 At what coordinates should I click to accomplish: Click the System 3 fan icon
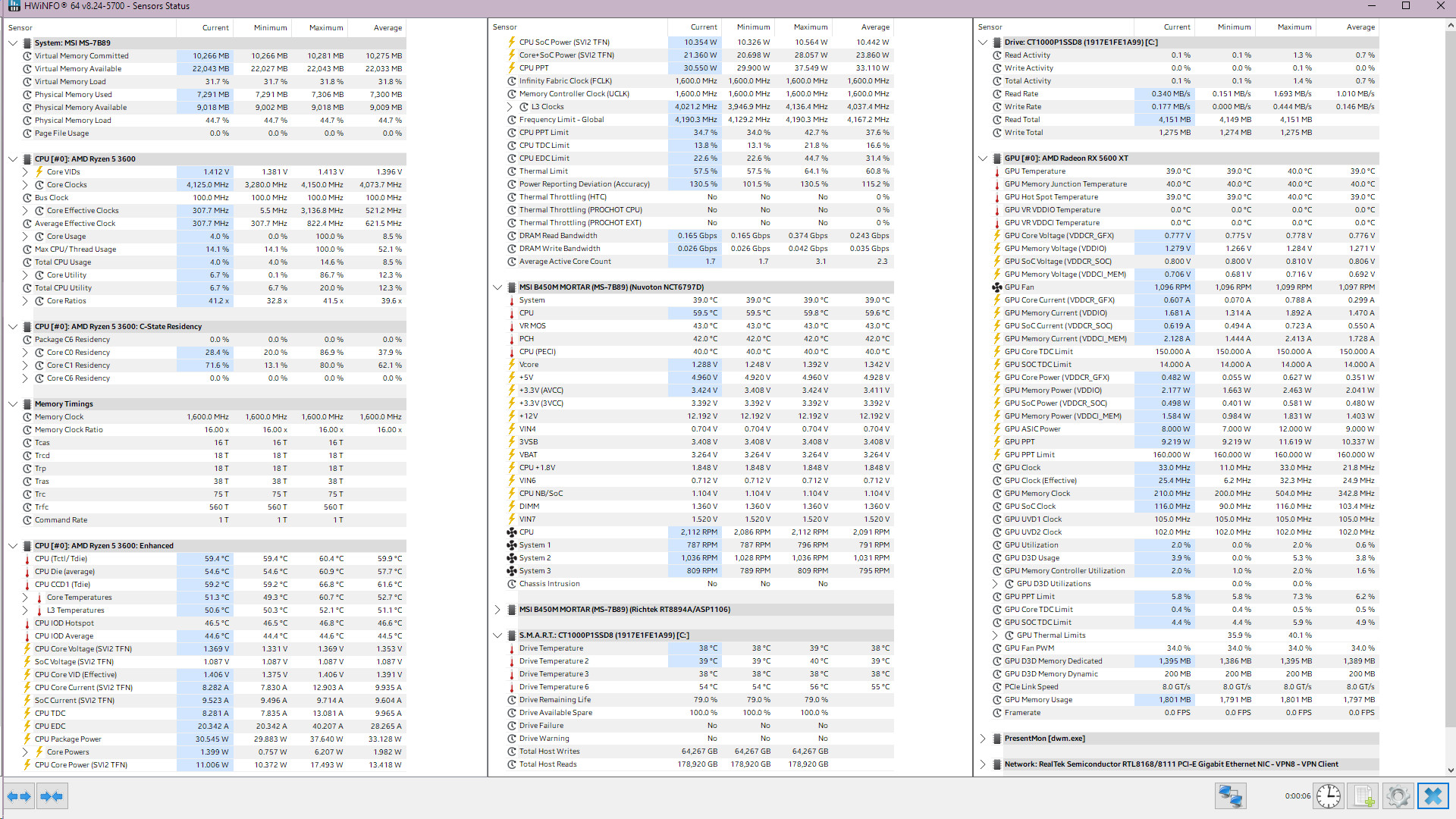(x=512, y=571)
